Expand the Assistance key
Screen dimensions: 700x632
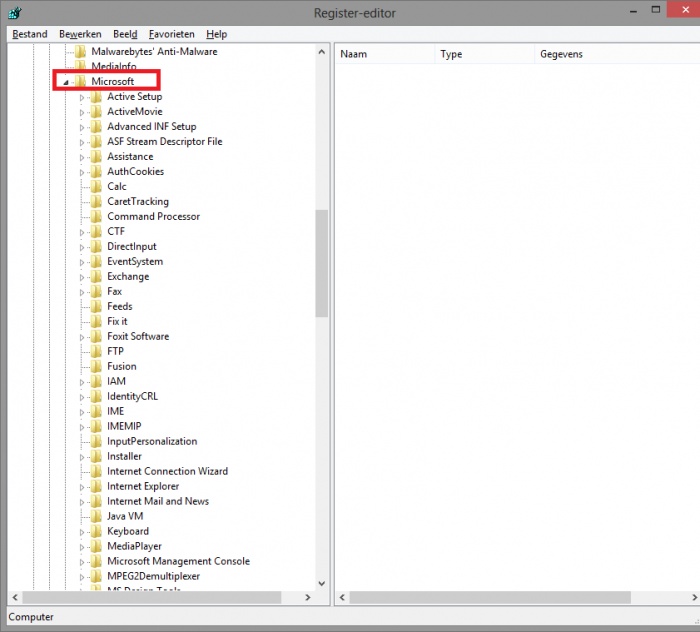click(82, 157)
